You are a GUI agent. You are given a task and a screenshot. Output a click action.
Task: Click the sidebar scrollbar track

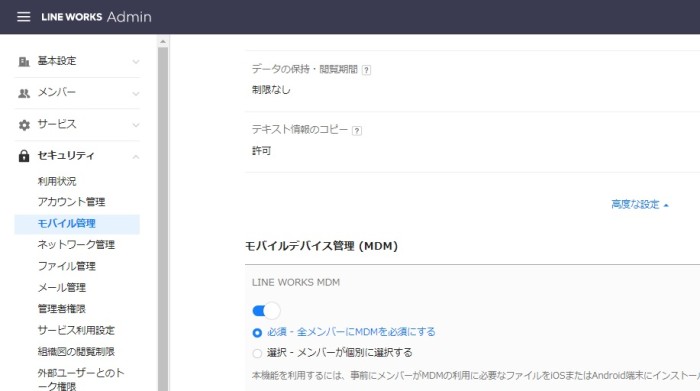pyautogui.click(x=163, y=219)
